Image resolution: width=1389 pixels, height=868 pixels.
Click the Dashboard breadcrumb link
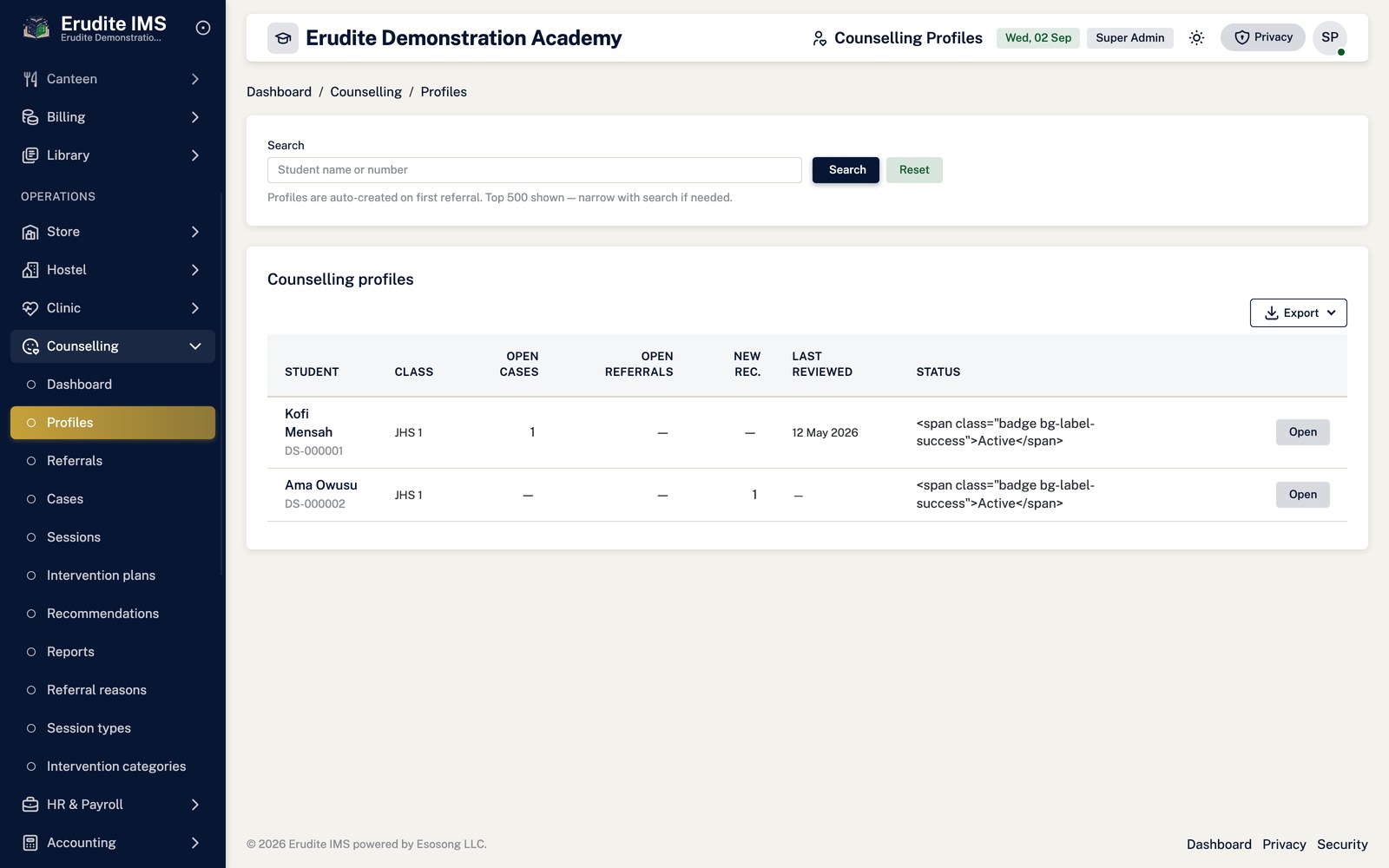pyautogui.click(x=279, y=92)
